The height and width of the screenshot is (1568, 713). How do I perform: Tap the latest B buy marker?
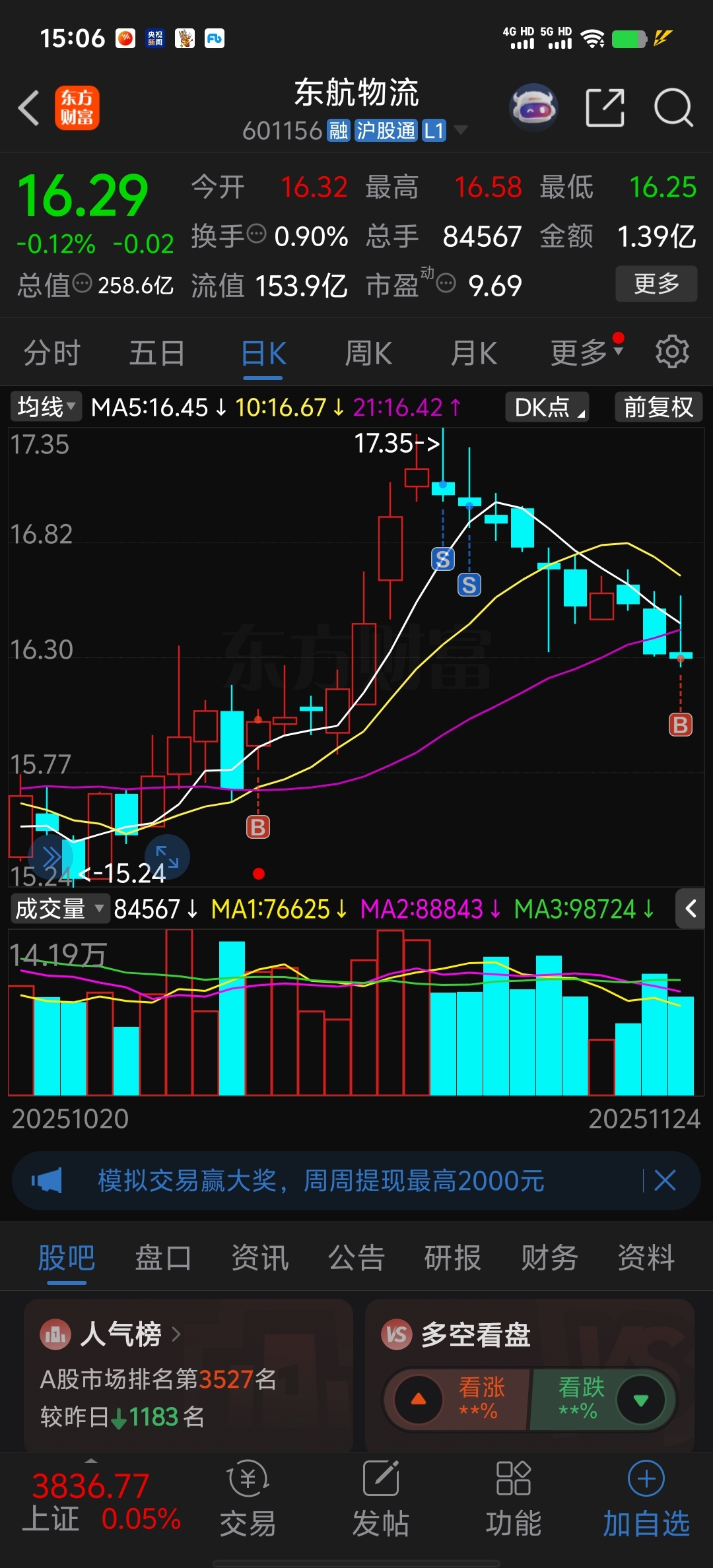pos(681,725)
